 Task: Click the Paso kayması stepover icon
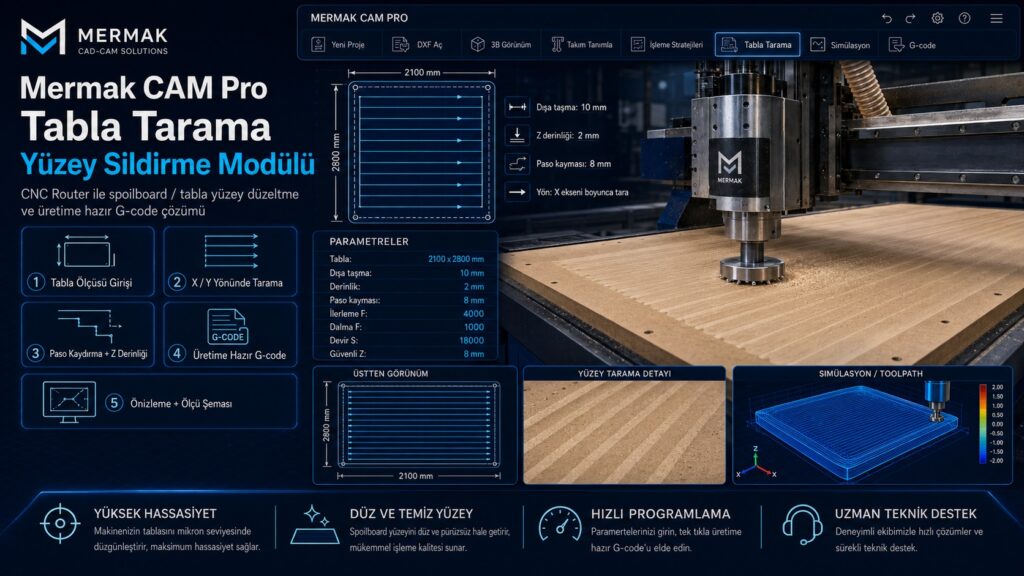517,163
